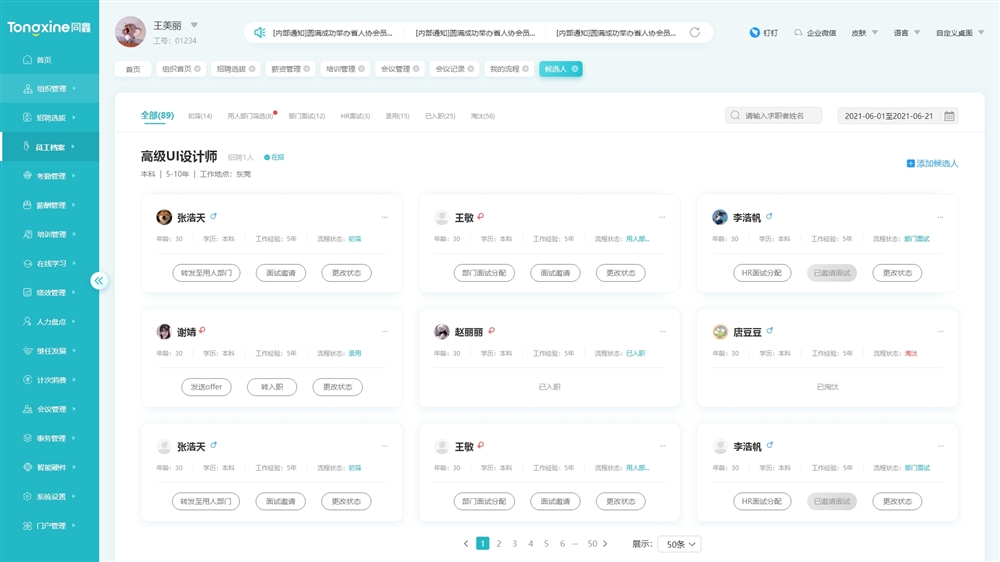Click the refresh icon in the notification bar
Image resolution: width=1000 pixels, height=562 pixels.
695,33
